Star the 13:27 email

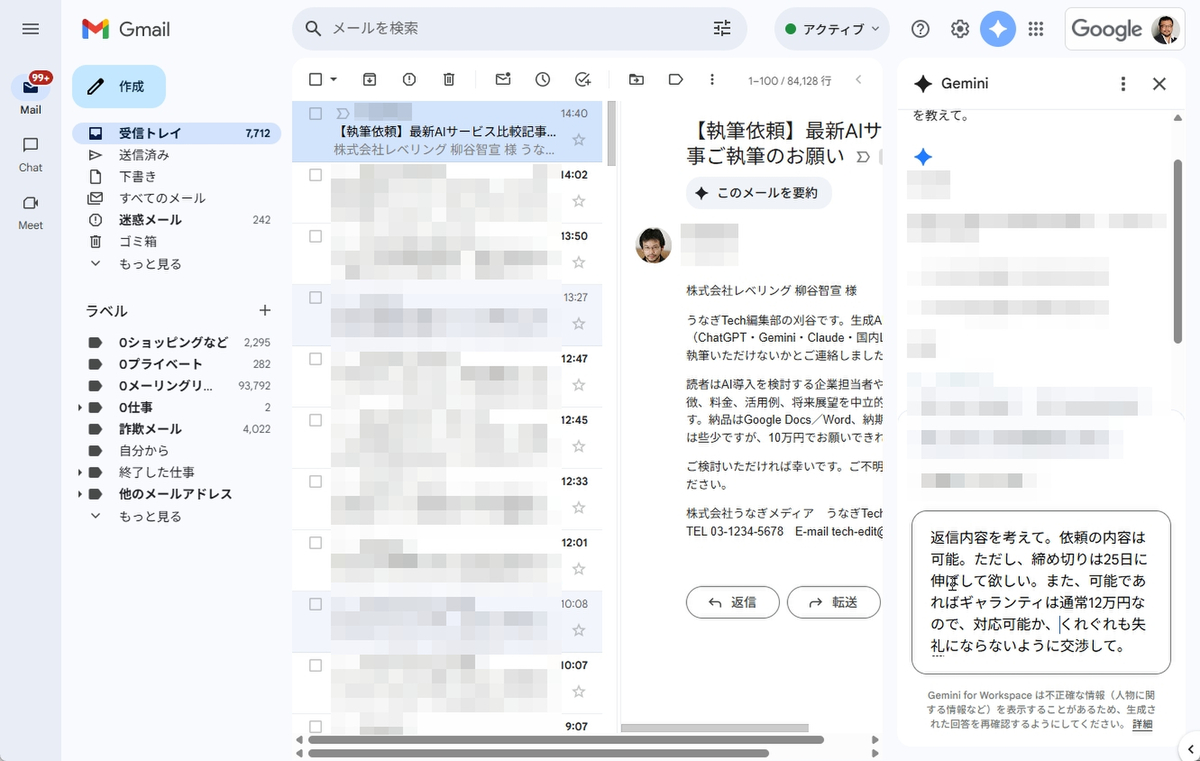pos(578,324)
